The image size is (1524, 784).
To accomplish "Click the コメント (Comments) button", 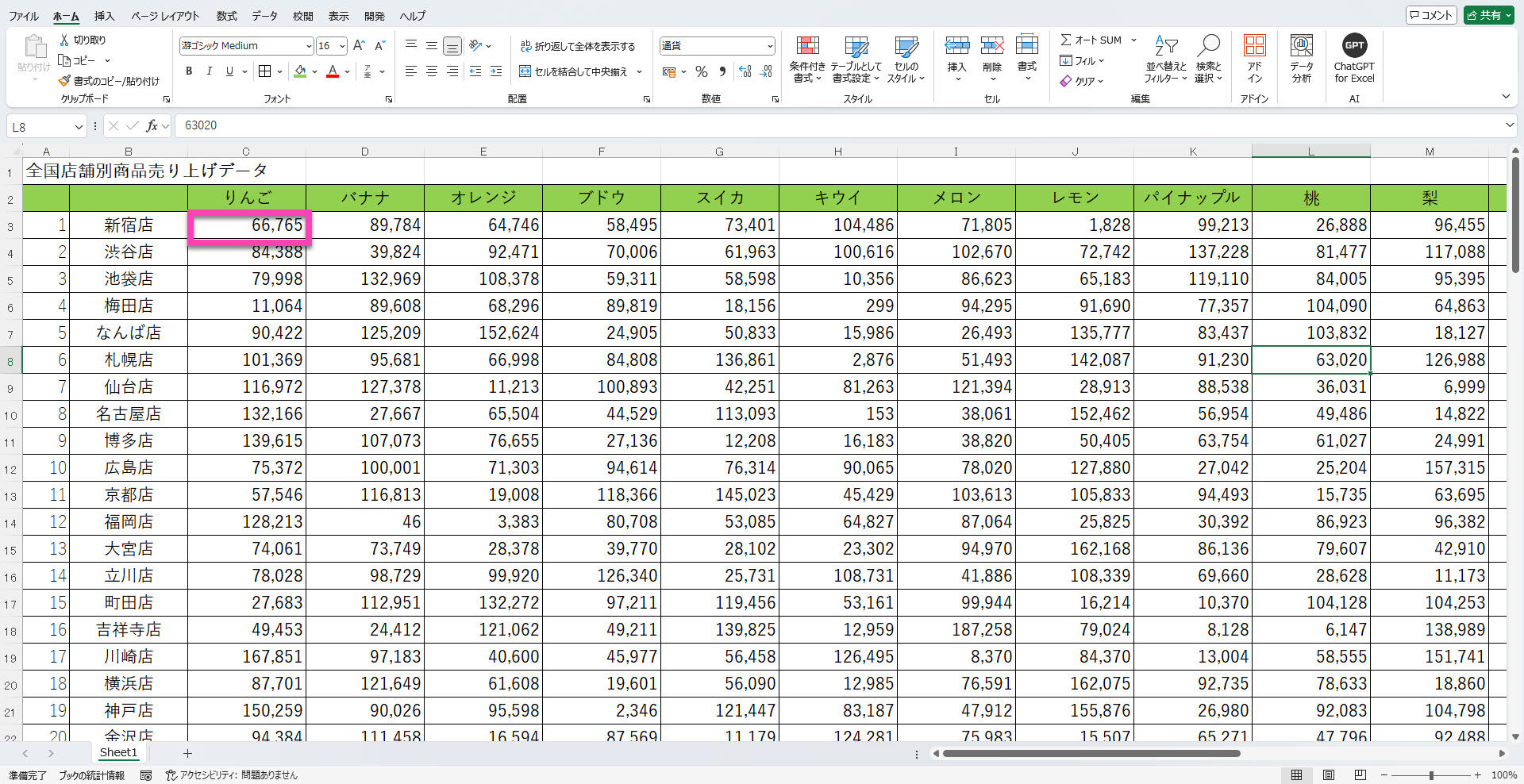I will 1430,15.
